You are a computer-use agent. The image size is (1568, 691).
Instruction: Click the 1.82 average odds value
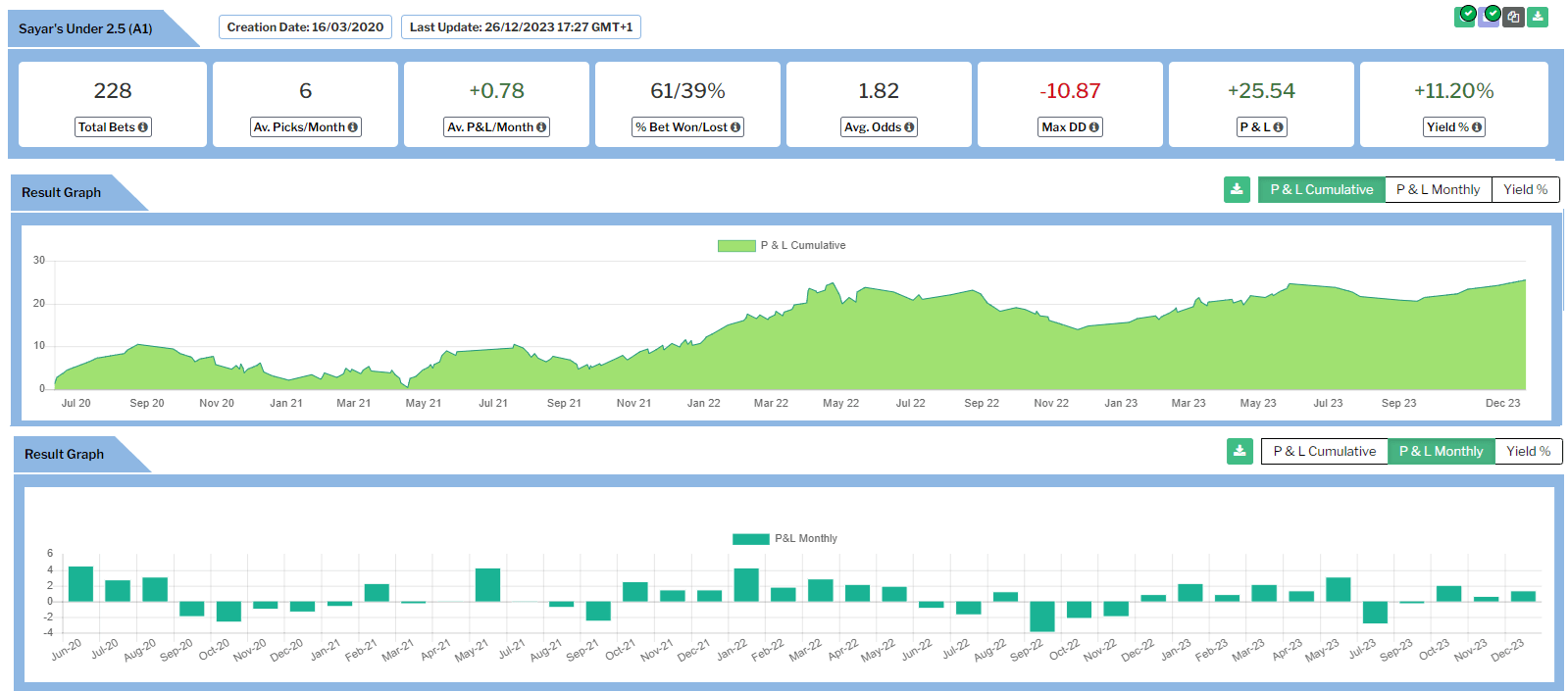tap(879, 91)
